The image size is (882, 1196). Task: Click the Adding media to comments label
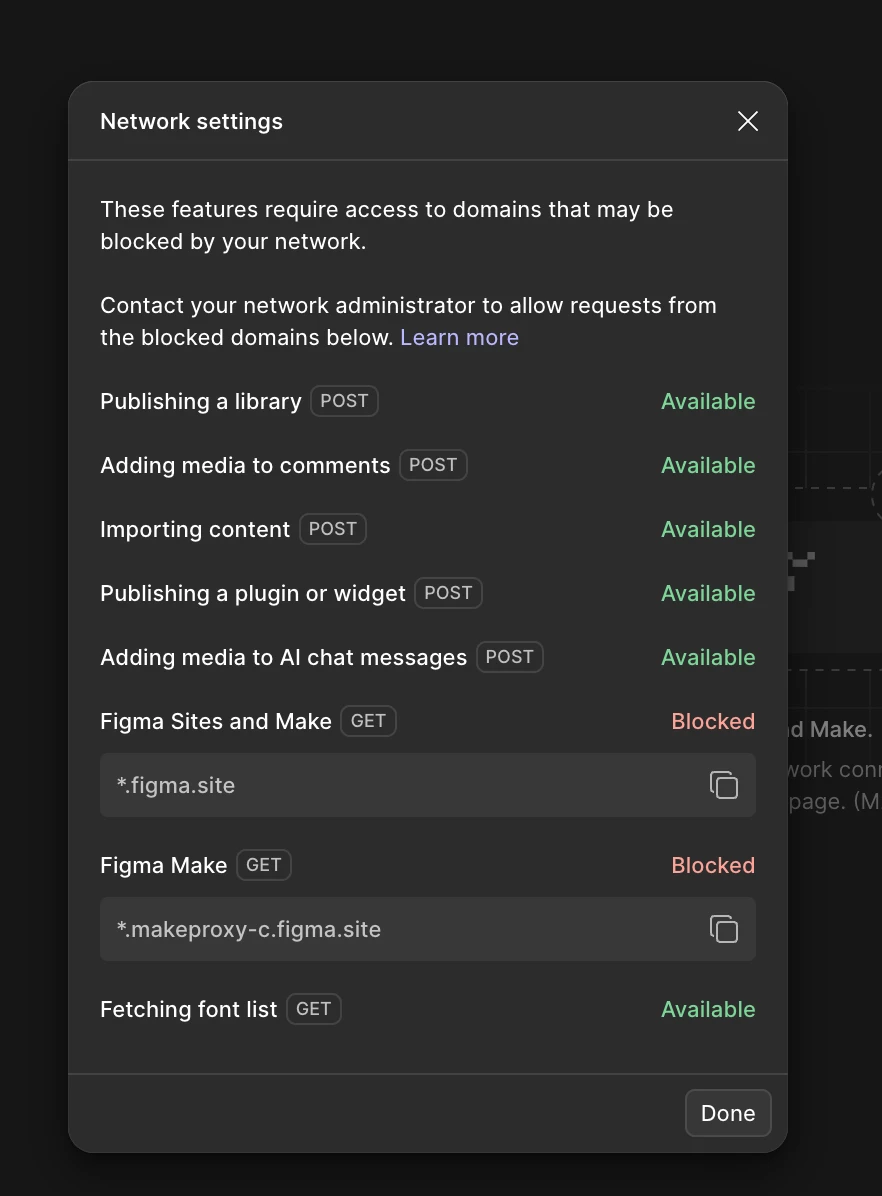coord(245,465)
